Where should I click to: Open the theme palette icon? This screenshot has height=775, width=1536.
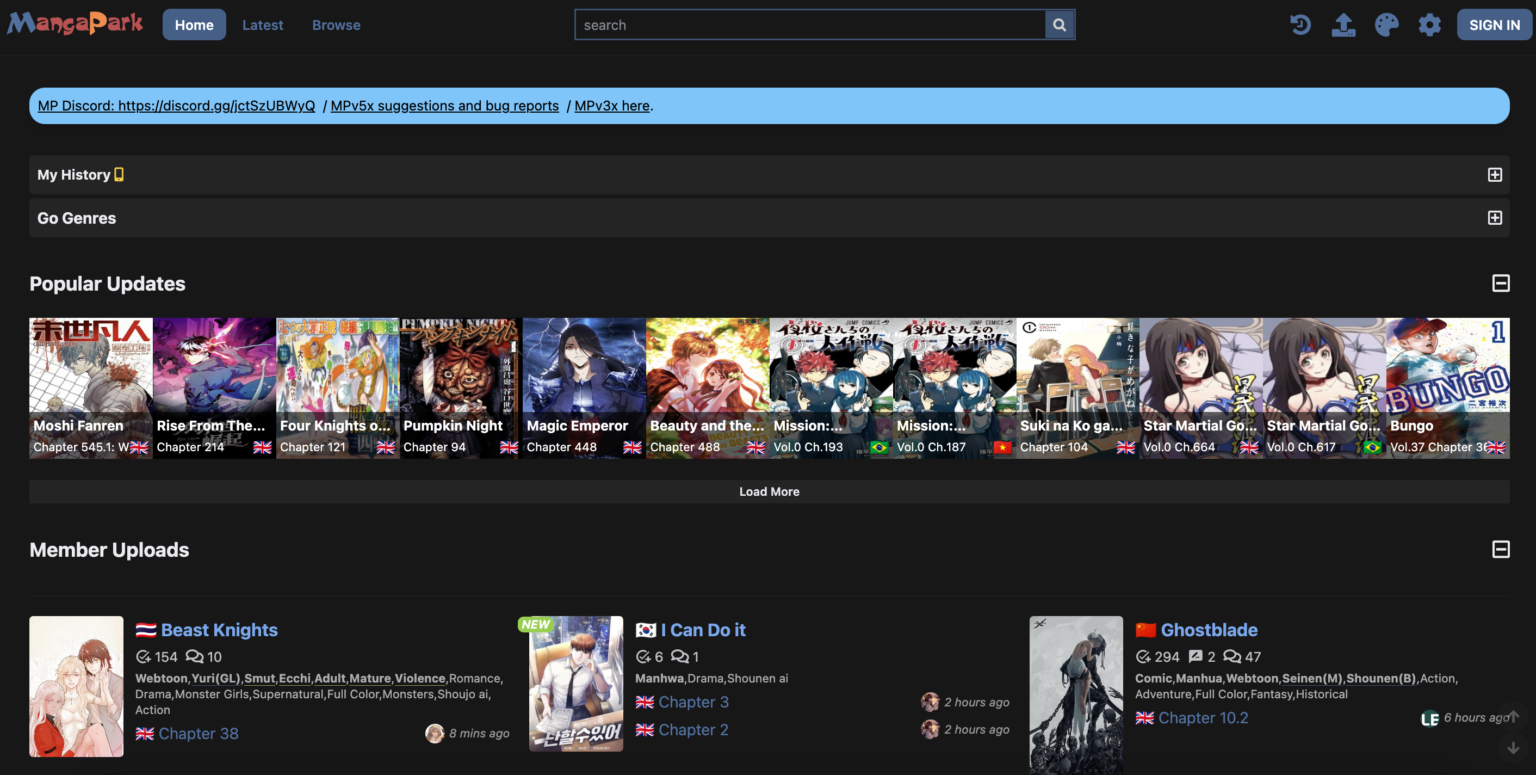click(x=1387, y=24)
